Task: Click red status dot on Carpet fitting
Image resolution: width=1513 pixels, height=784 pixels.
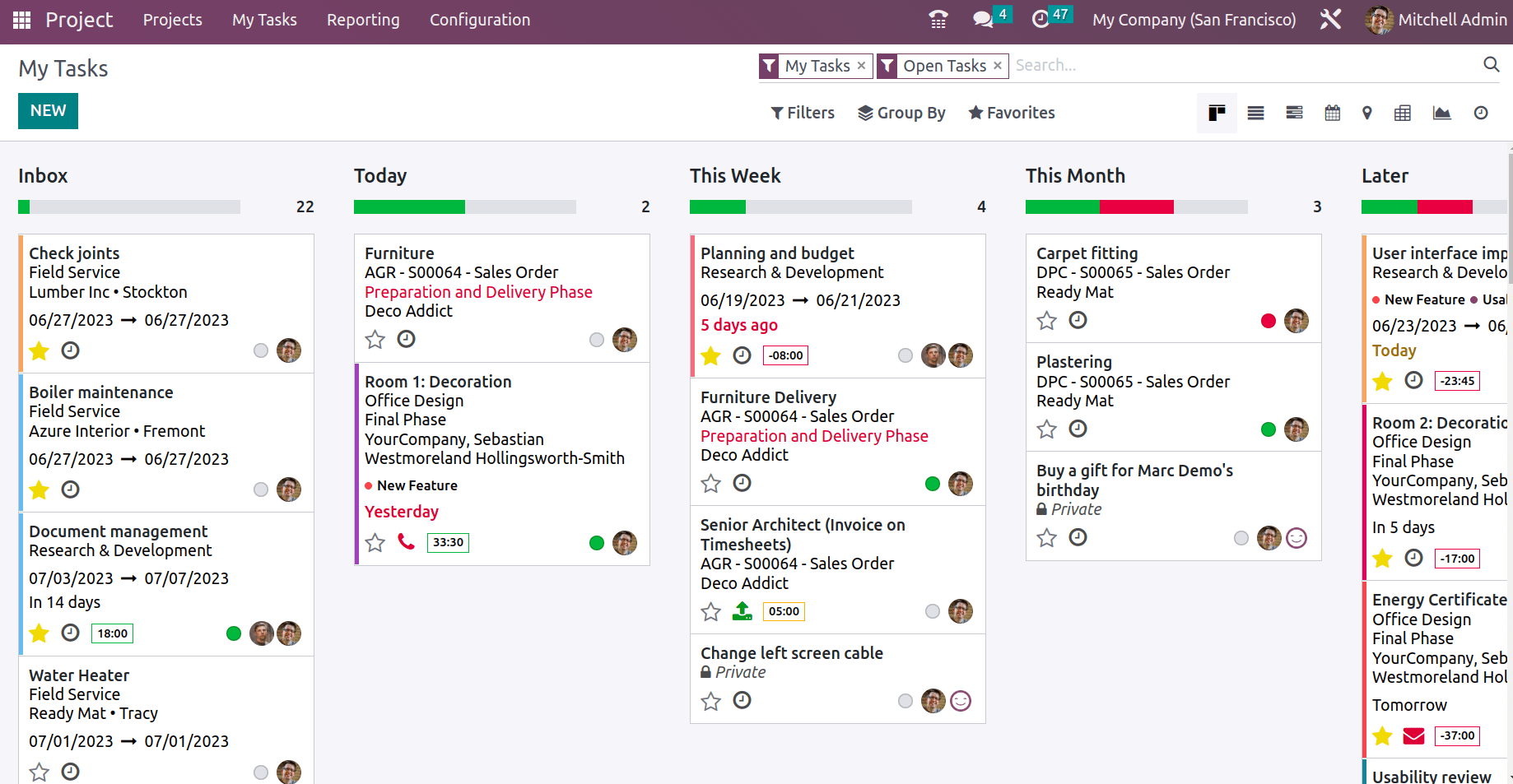Action: [1268, 321]
